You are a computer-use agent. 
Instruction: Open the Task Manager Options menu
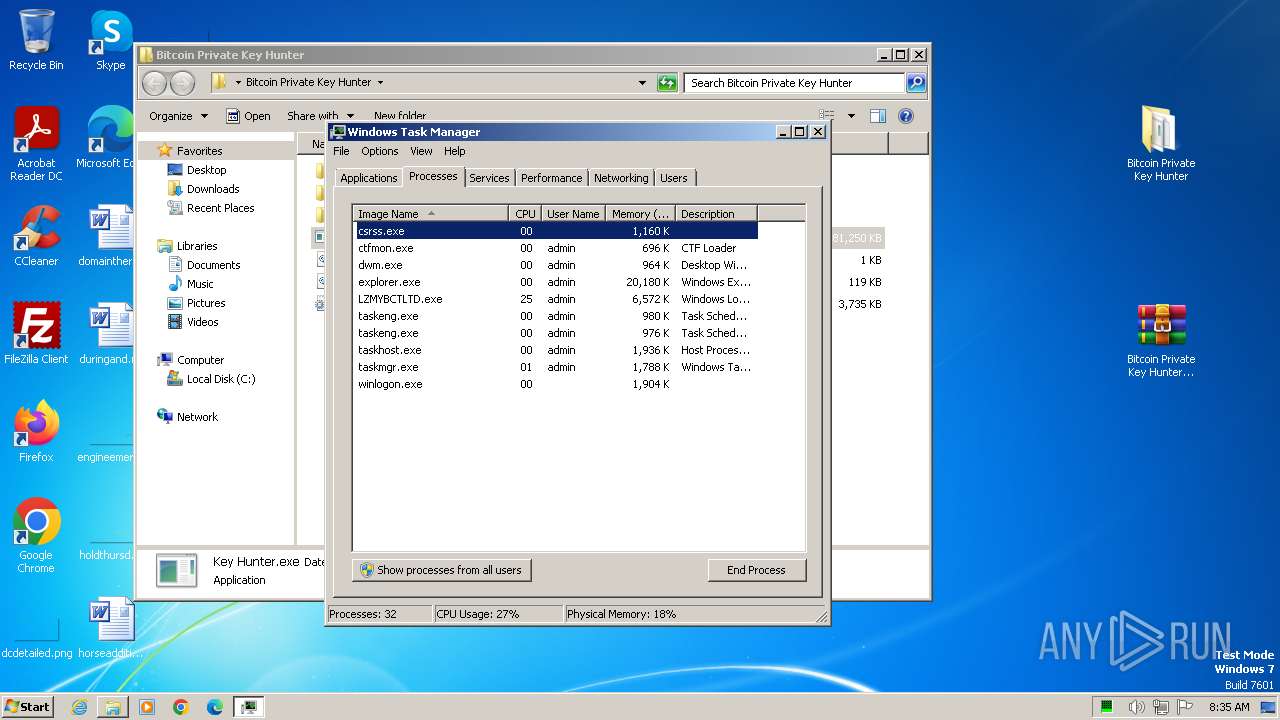click(380, 151)
